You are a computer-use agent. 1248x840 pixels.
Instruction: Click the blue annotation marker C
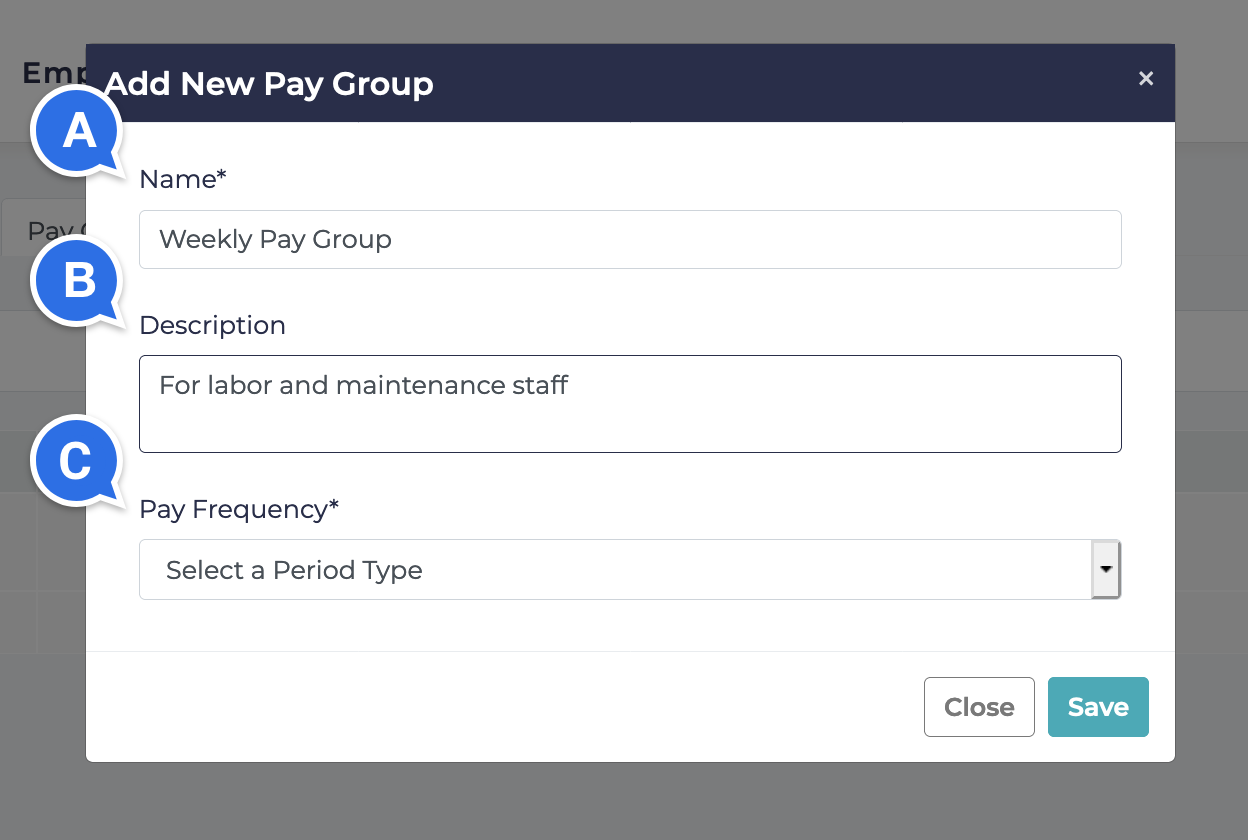[77, 461]
